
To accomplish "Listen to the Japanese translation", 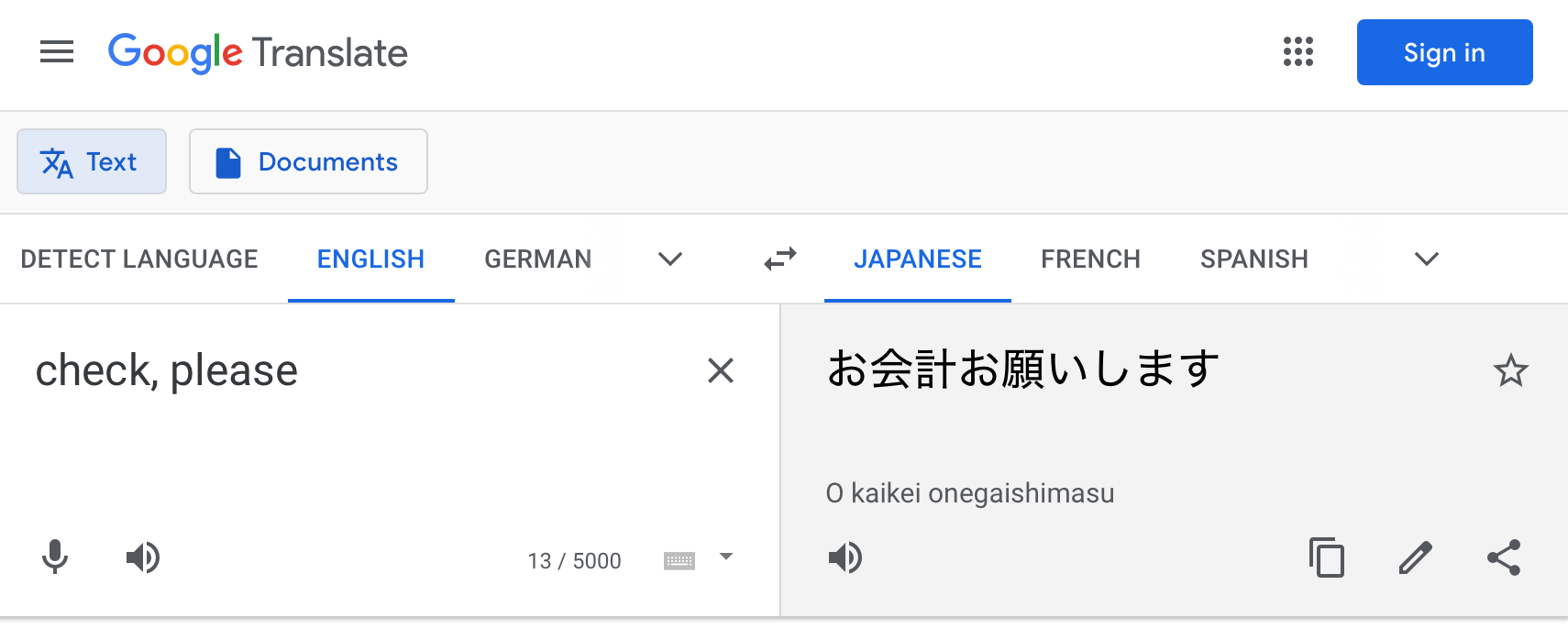I will 845,557.
